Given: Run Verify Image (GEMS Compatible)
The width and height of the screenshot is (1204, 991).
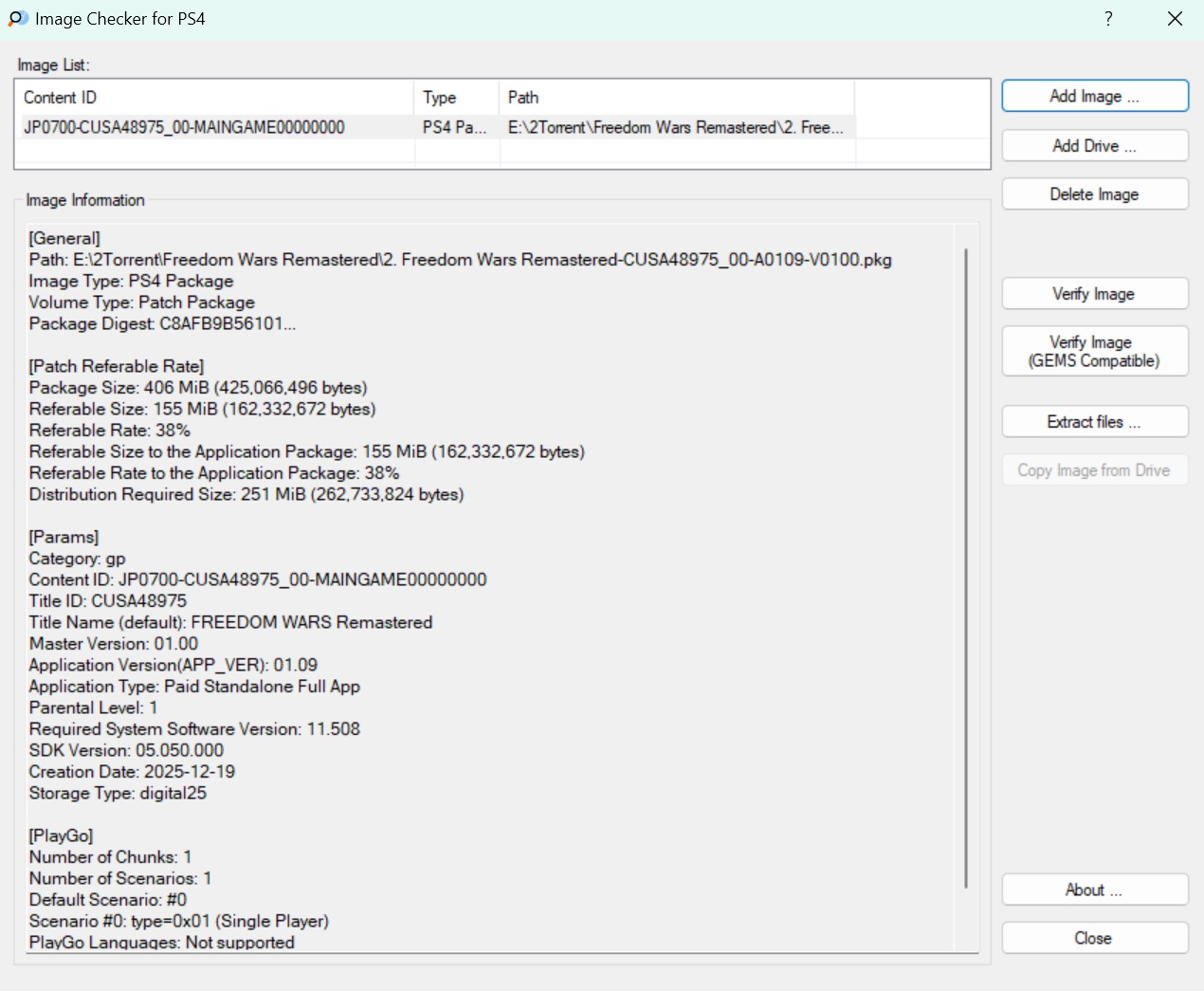Looking at the screenshot, I should [x=1095, y=351].
